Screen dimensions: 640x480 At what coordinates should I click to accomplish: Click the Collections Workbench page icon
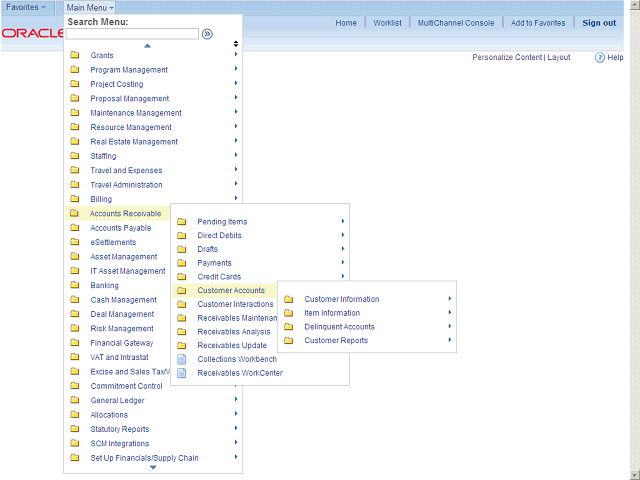(x=182, y=359)
